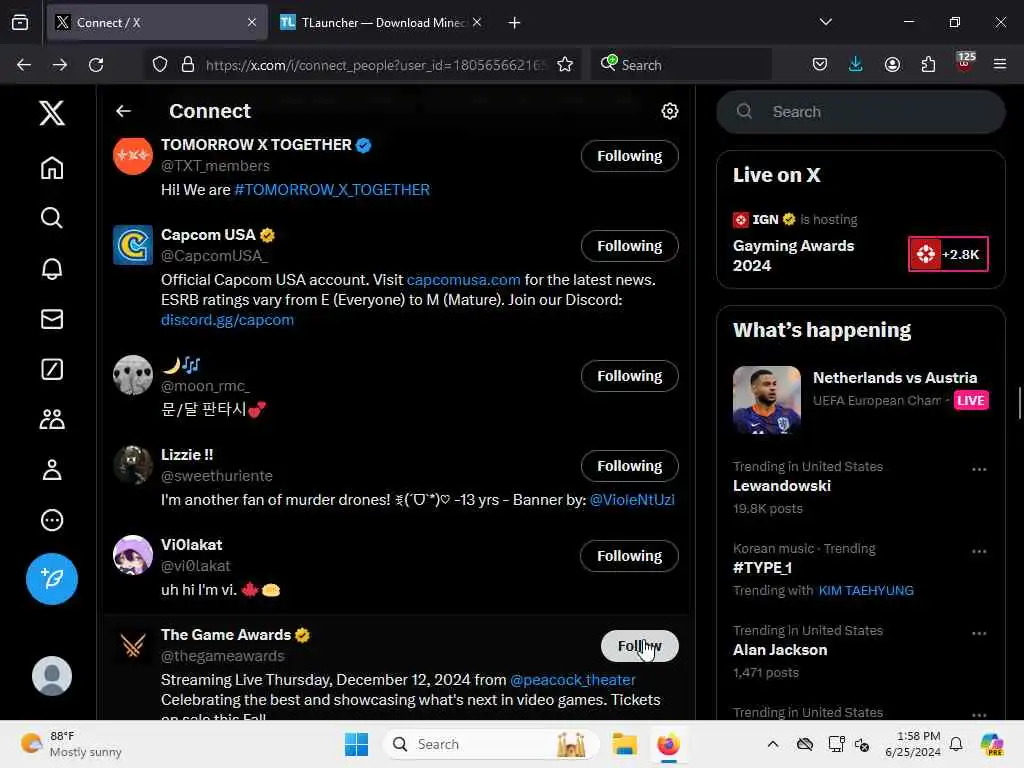Open Communities people icon in sidebar
The width and height of the screenshot is (1024, 768).
coord(52,419)
